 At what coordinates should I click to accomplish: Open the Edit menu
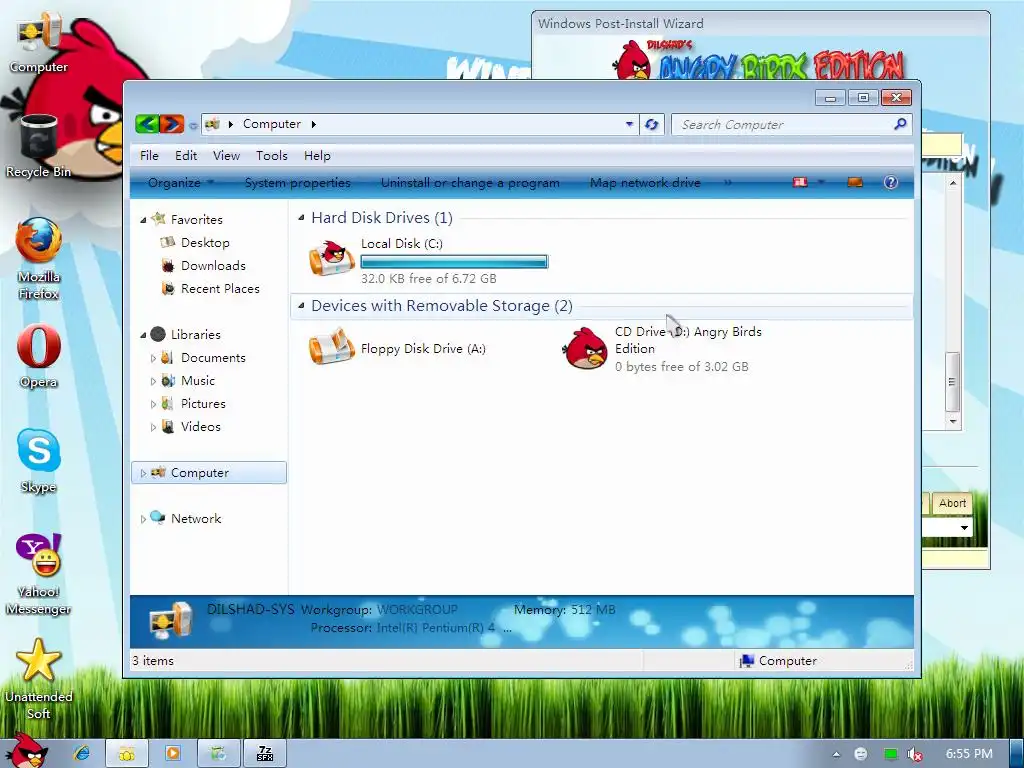185,155
